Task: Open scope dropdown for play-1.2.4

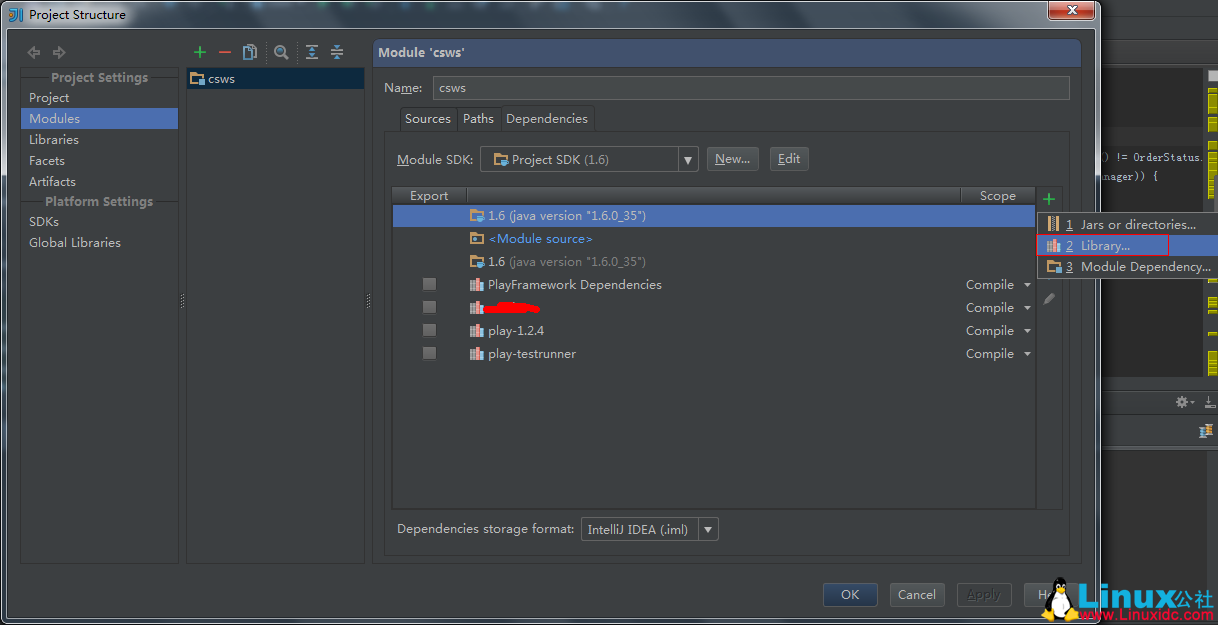Action: pyautogui.click(x=1026, y=331)
